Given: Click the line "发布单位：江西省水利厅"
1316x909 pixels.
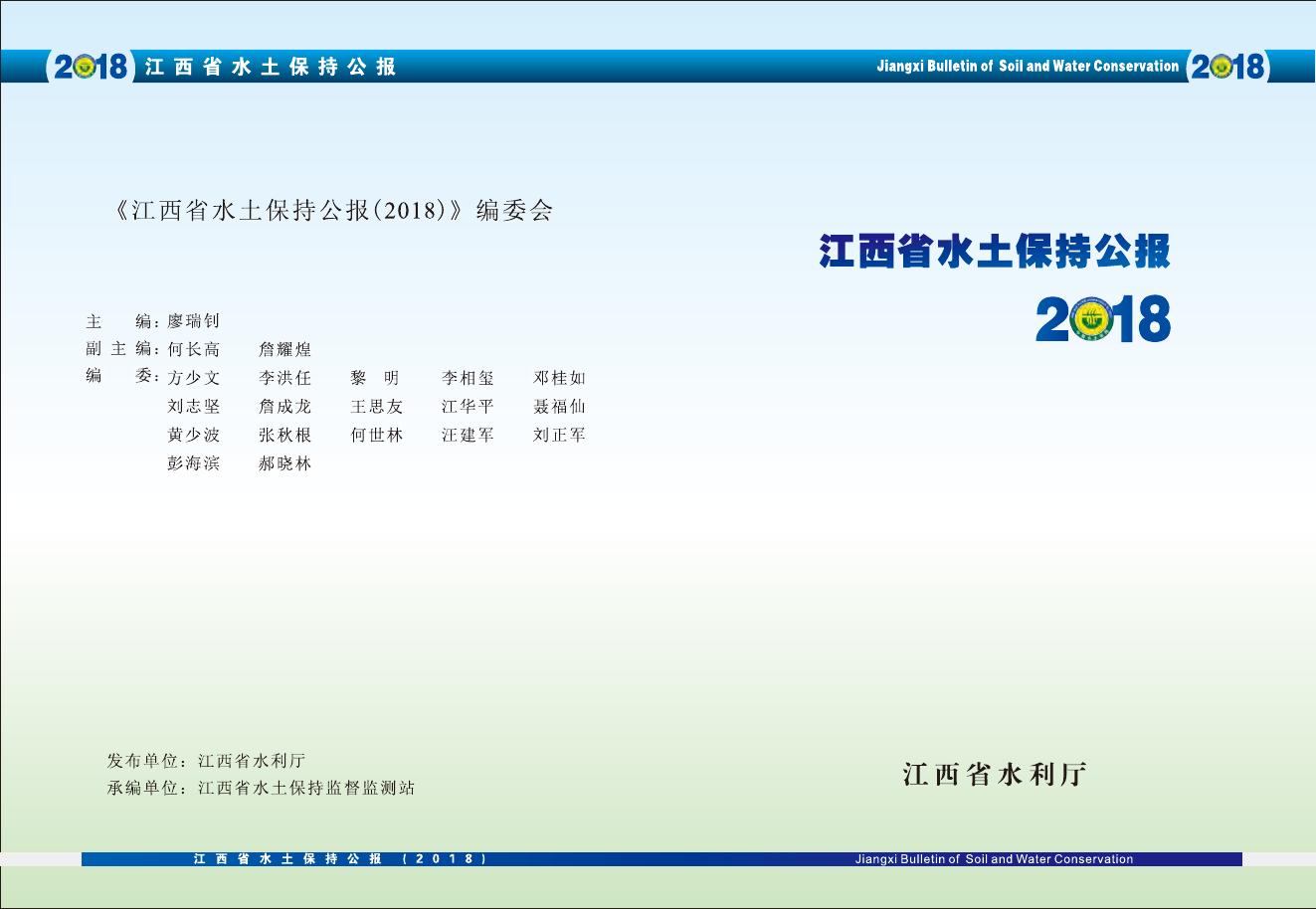Looking at the screenshot, I should tap(206, 761).
